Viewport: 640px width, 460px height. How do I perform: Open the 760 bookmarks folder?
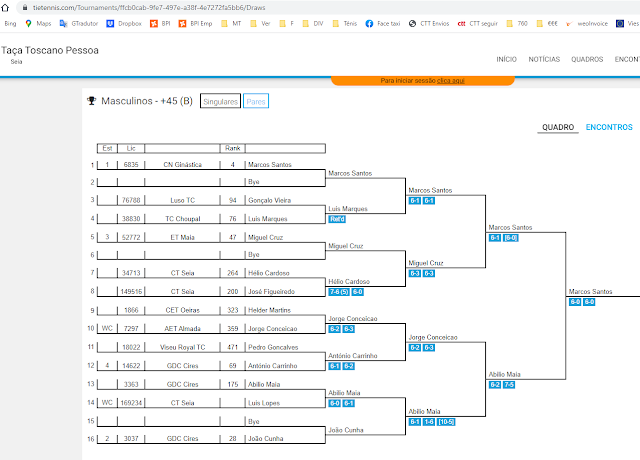pyautogui.click(x=517, y=24)
